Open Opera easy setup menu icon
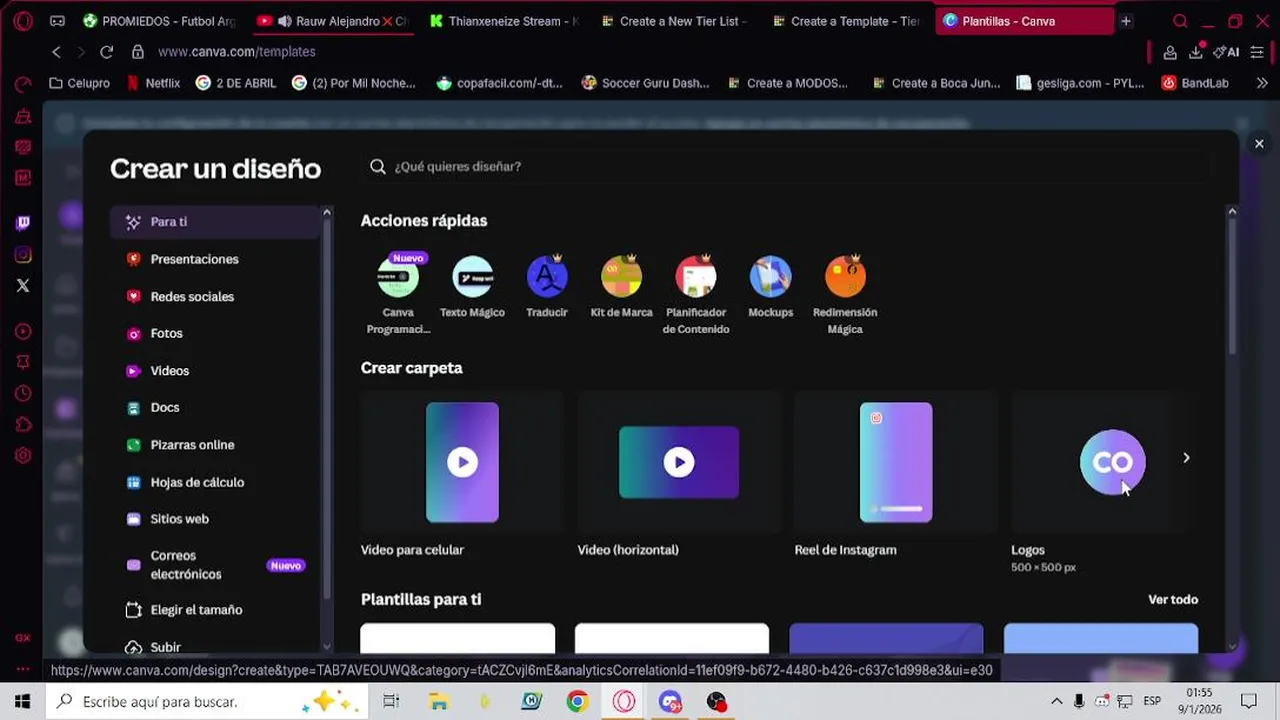Screen dimensions: 1280x720 pyautogui.click(x=1257, y=52)
